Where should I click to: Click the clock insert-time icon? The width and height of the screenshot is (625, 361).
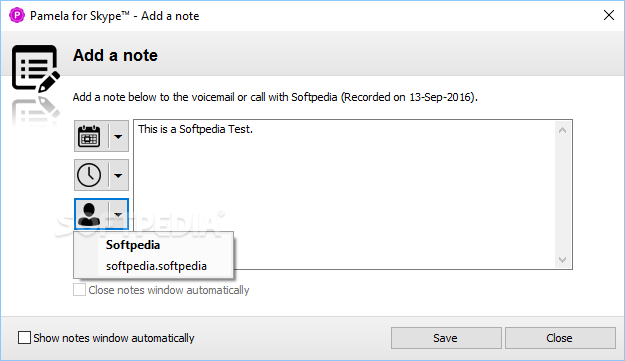(x=89, y=175)
